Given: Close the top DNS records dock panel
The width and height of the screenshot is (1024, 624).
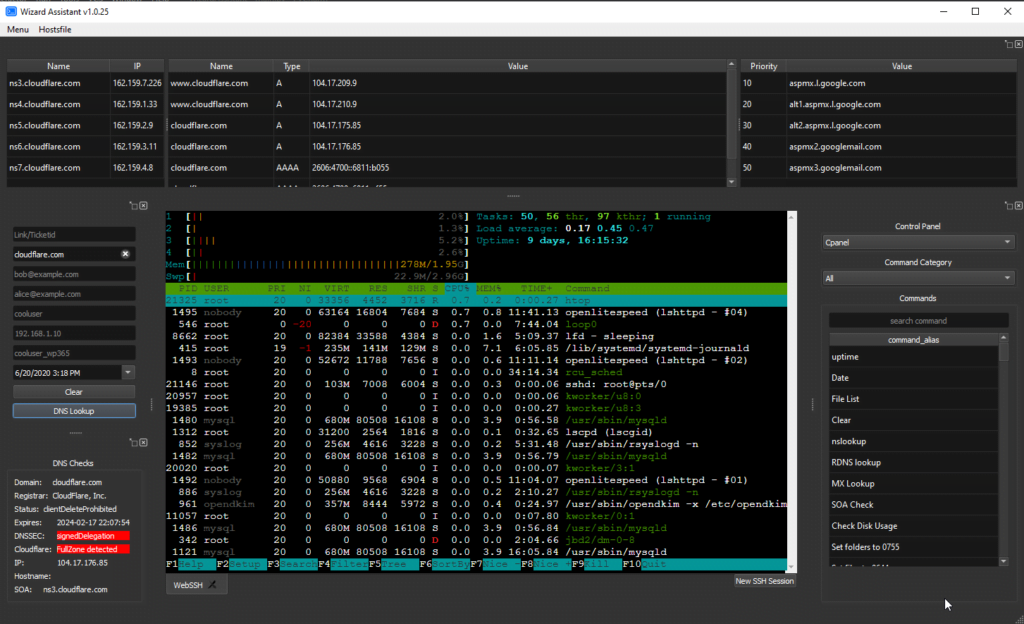Looking at the screenshot, I should click(x=1019, y=44).
